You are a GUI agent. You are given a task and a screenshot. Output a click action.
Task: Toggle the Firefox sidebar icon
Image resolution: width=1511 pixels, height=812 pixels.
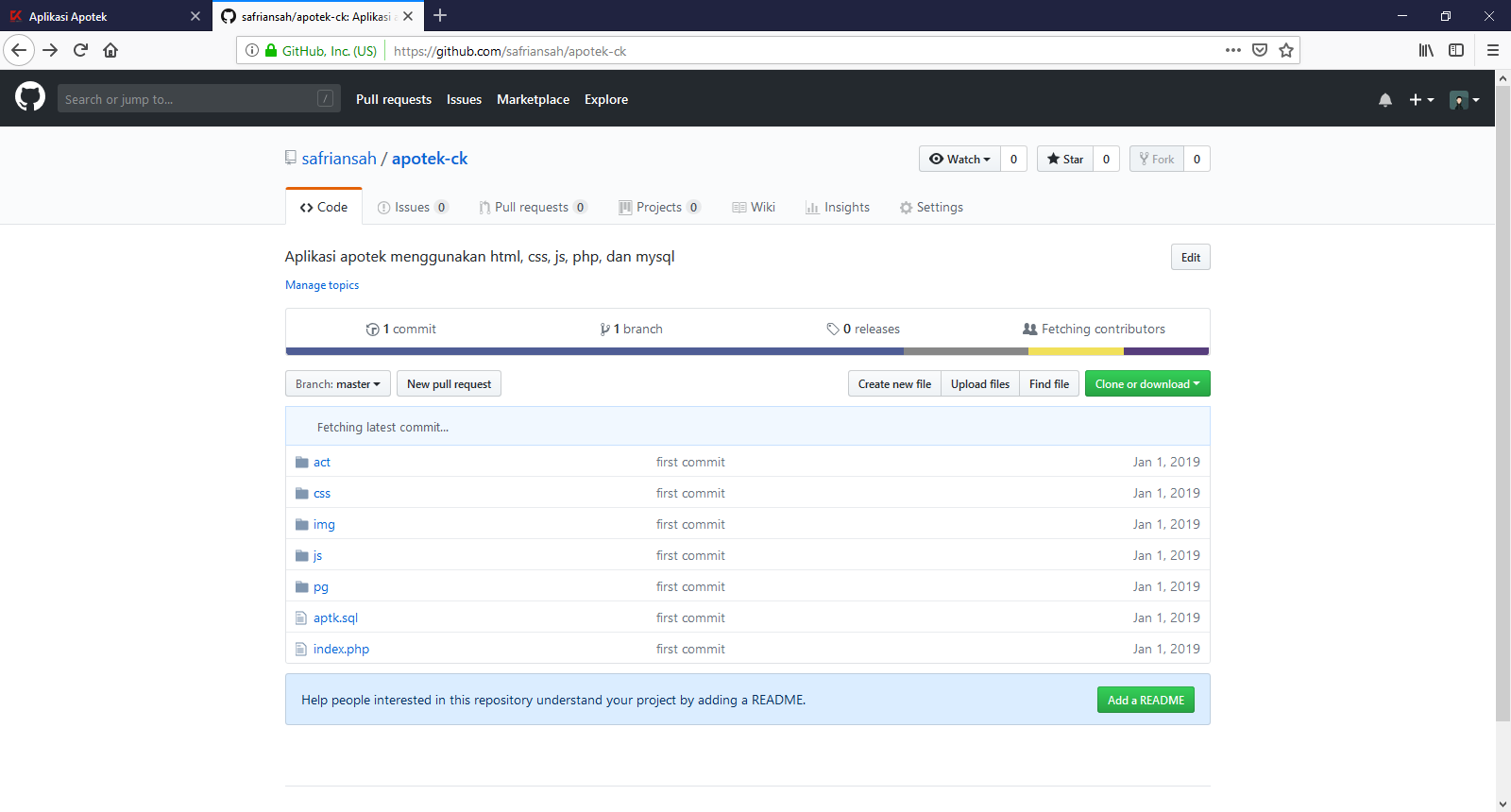pyautogui.click(x=1456, y=50)
